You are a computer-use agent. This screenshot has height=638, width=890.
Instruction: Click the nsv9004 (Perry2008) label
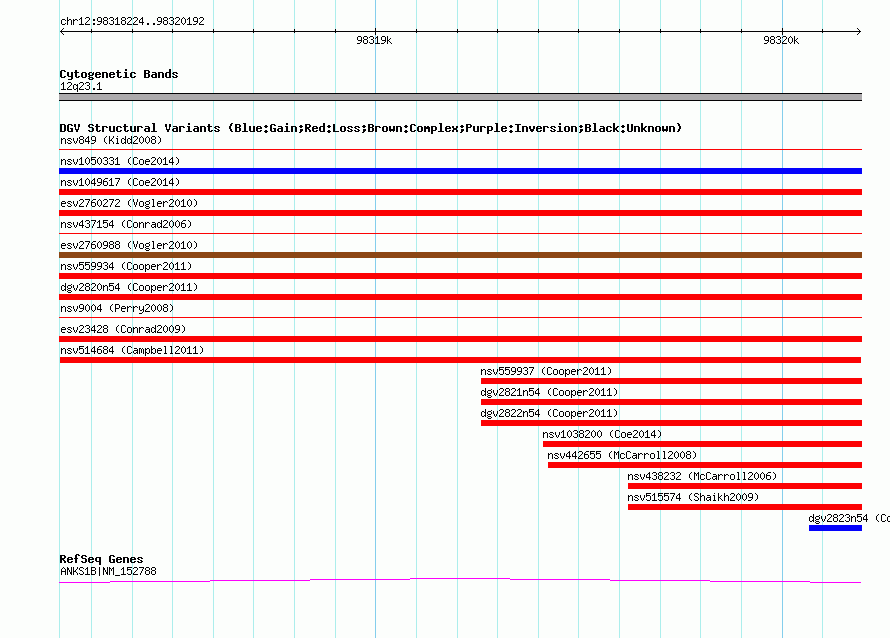click(117, 308)
